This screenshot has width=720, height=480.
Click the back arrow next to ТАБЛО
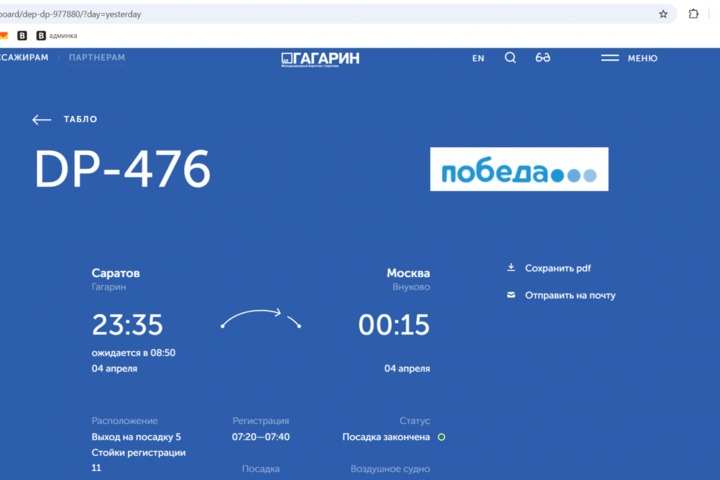[41, 120]
